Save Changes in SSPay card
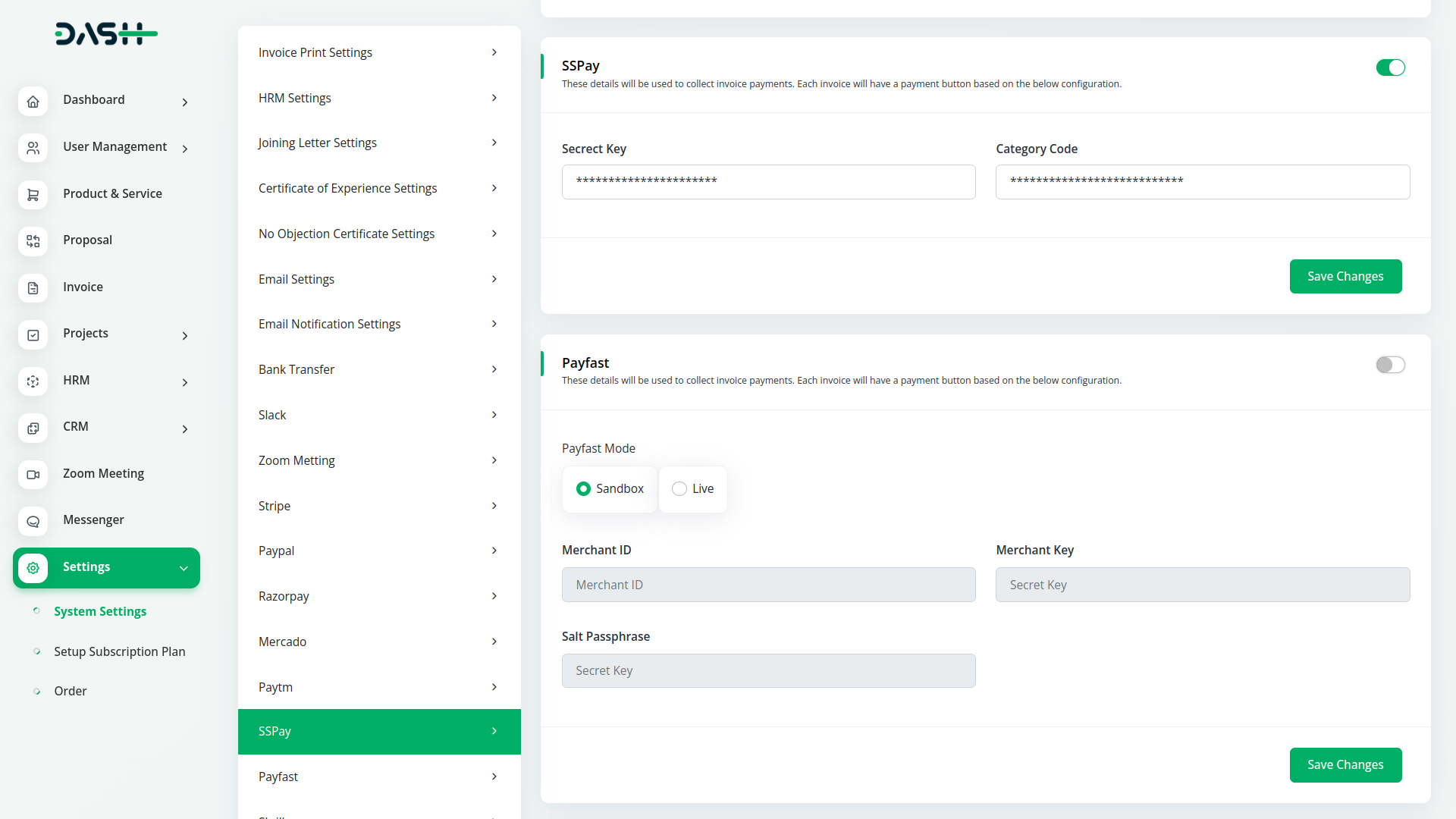Screen dimensions: 1456x819 click(x=1345, y=276)
